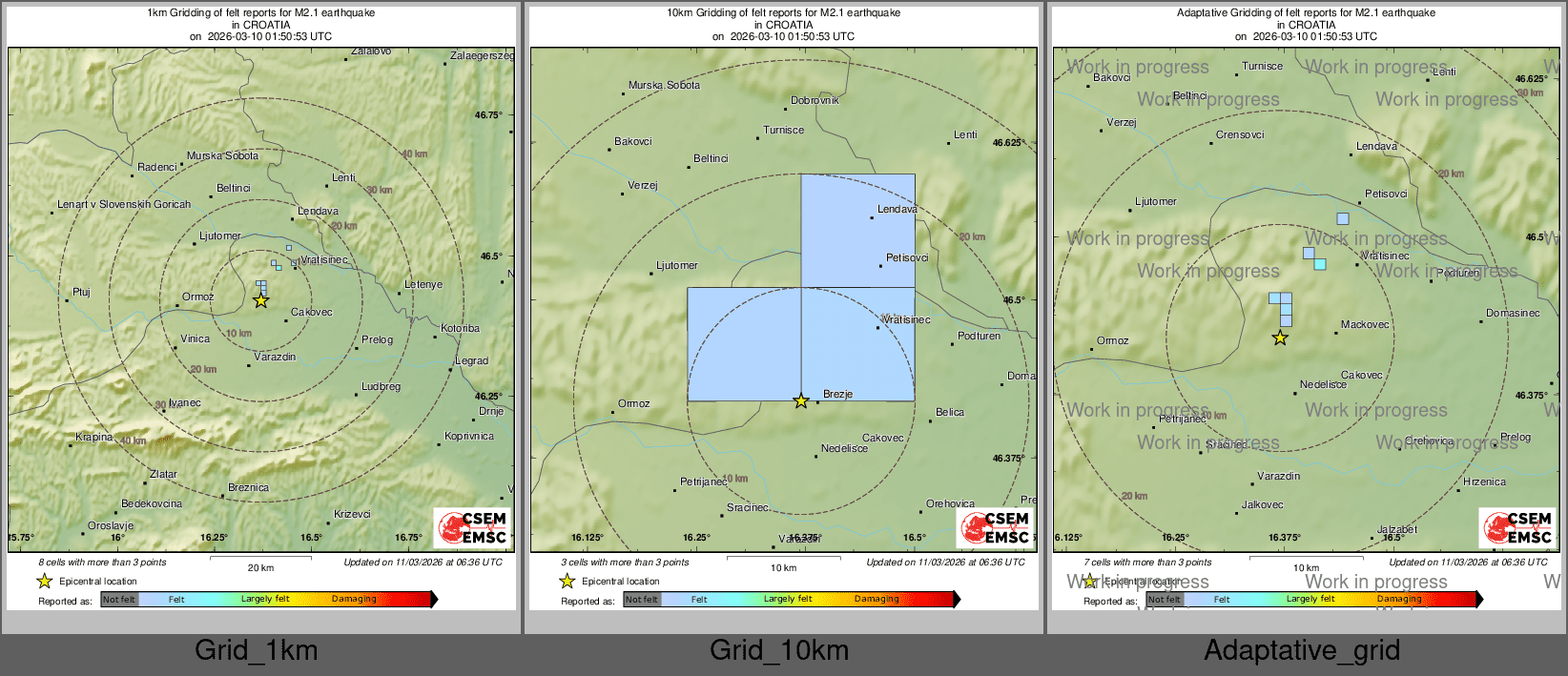Click the Ljutomer label on the Adaptative_grid map
1568x676 pixels.
coord(1156,201)
